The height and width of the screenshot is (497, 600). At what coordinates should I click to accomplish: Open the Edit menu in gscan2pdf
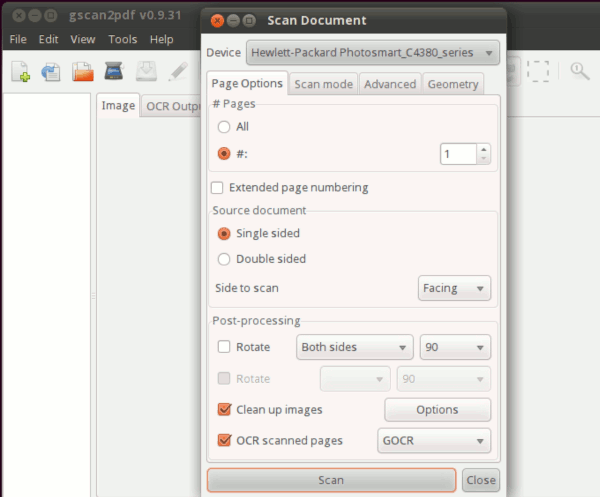49,39
